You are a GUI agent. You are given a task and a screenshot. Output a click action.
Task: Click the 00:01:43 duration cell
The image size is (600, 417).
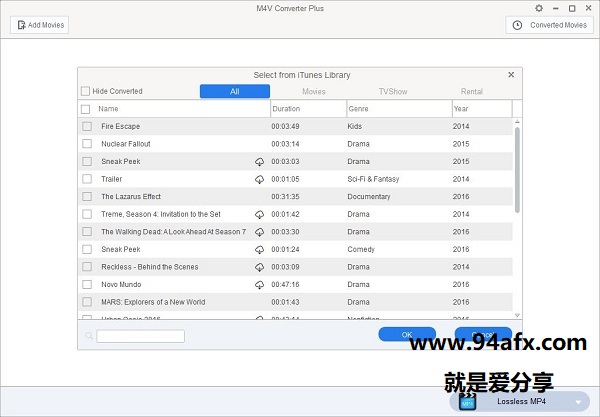[x=285, y=302]
